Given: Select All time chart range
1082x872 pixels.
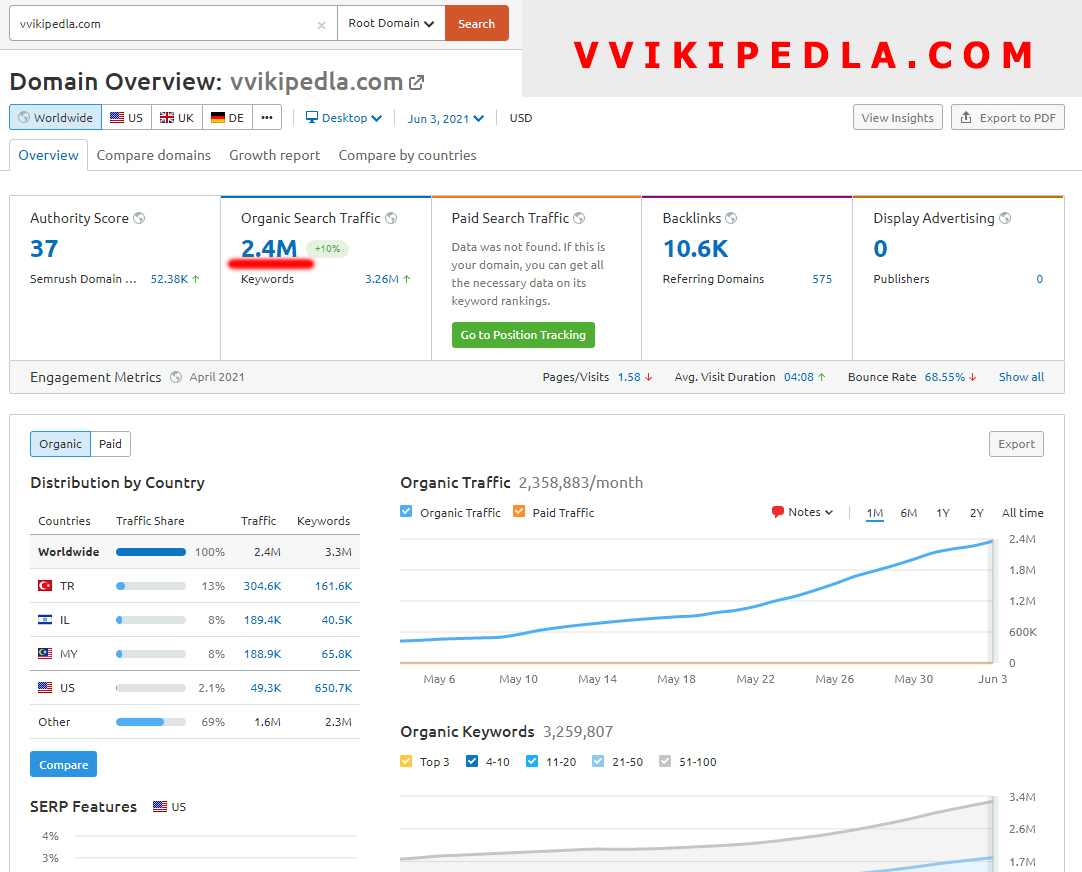Looking at the screenshot, I should pyautogui.click(x=1023, y=513).
